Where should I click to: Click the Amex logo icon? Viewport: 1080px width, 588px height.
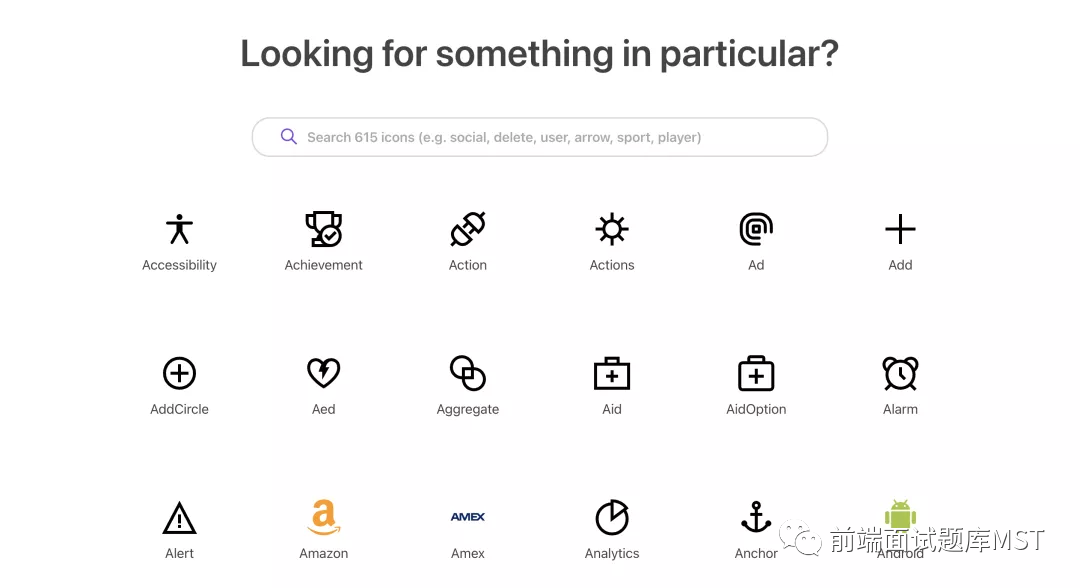click(468, 518)
